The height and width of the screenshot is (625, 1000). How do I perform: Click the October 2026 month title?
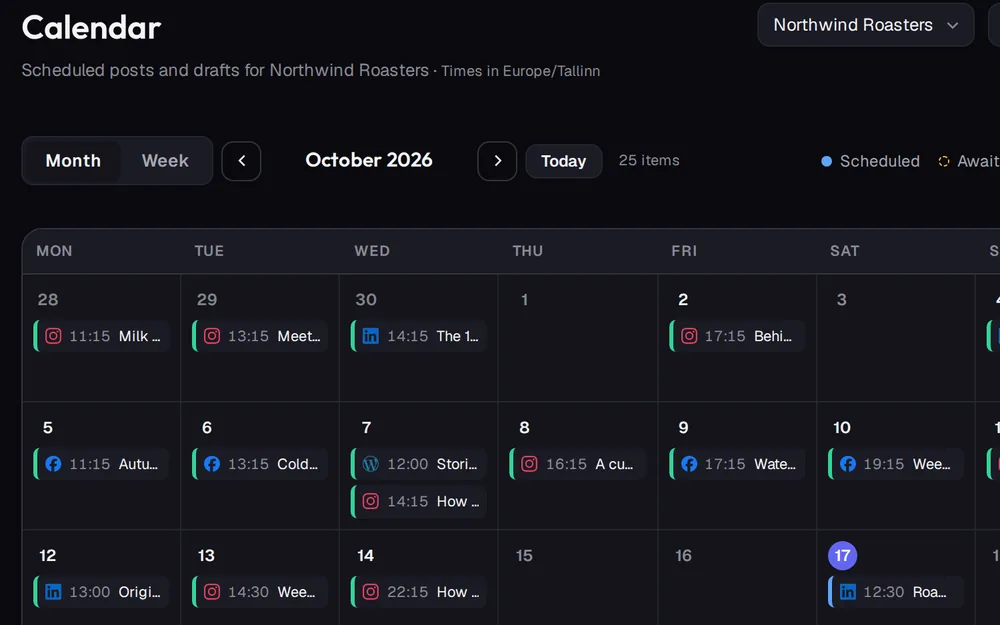[369, 160]
